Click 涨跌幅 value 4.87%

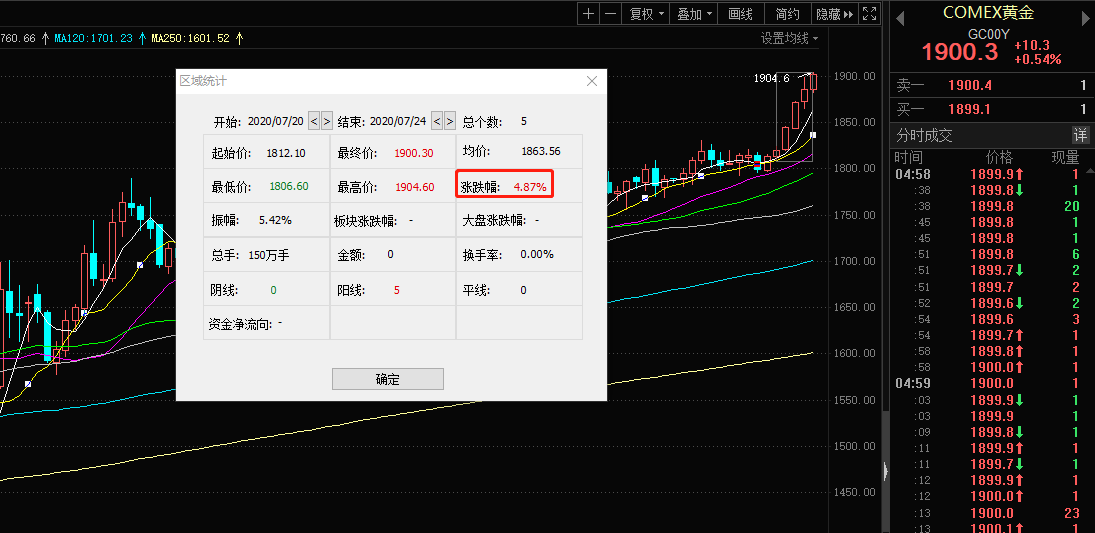(530, 187)
